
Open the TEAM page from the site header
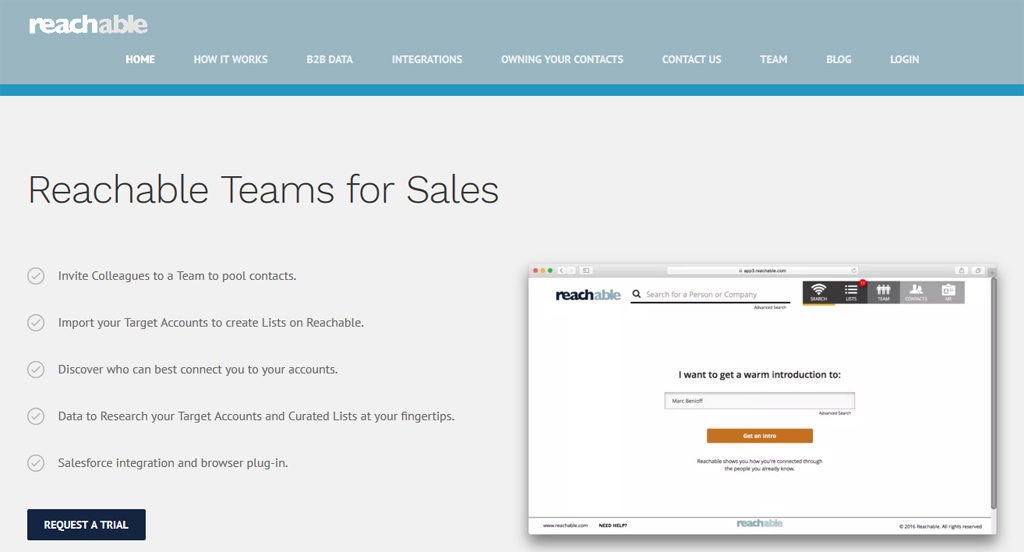(x=774, y=59)
